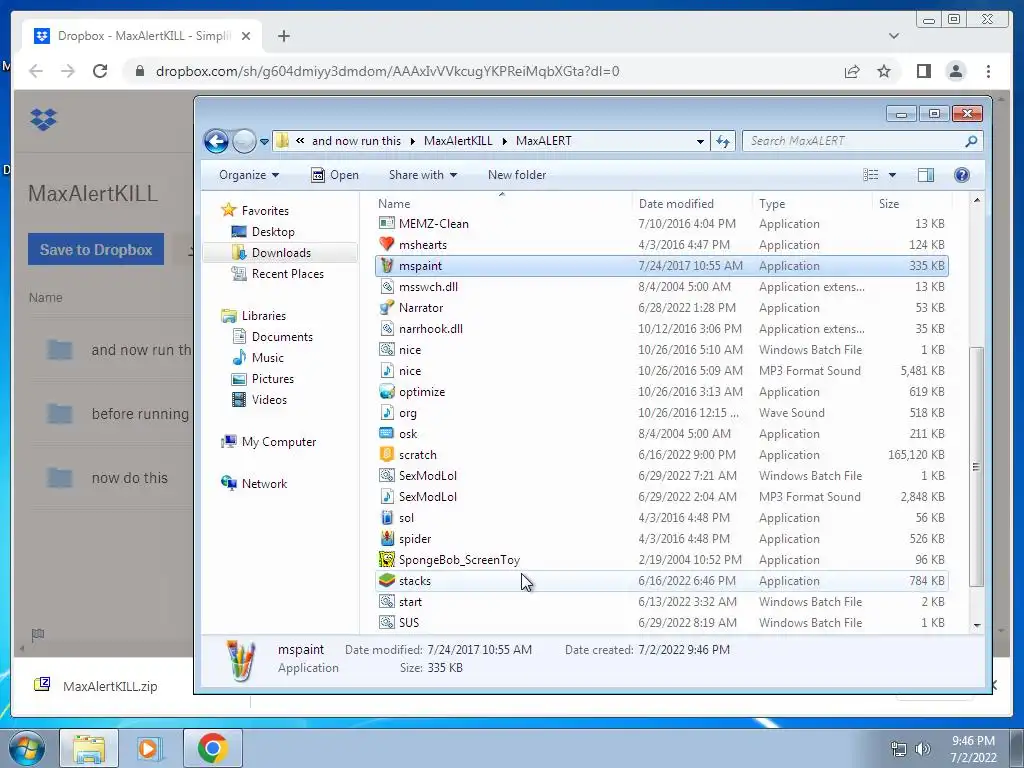Open the view options dropdown arrow
The height and width of the screenshot is (768, 1024).
pos(892,175)
